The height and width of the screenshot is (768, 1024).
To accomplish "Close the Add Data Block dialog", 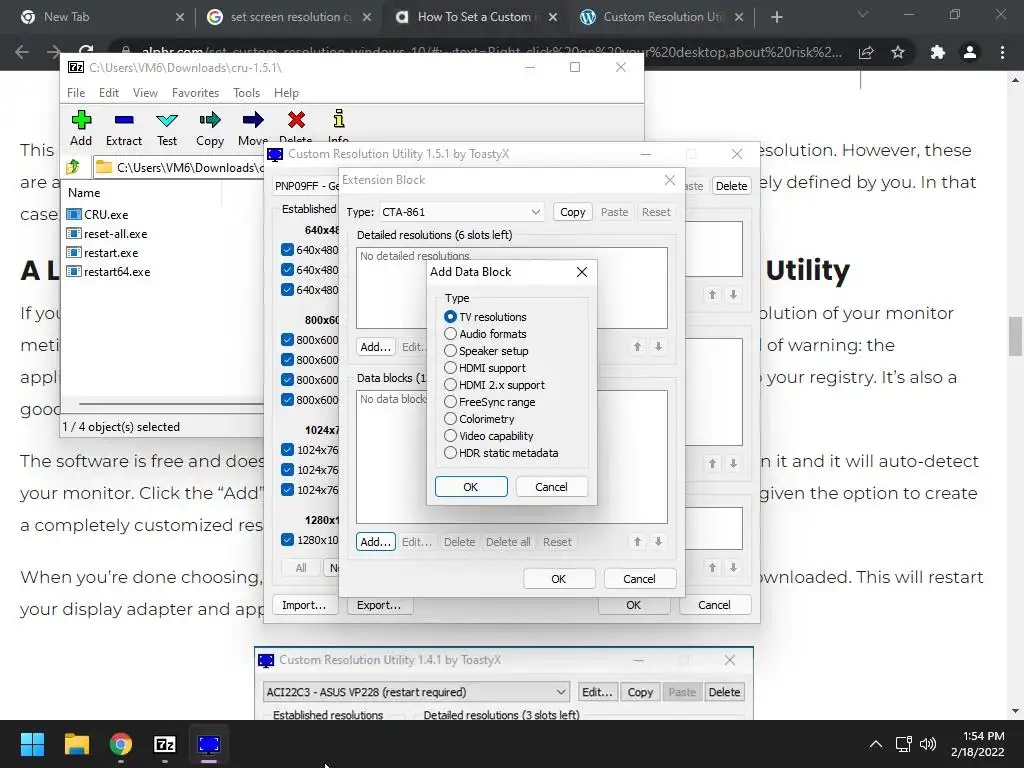I will pyautogui.click(x=582, y=272).
